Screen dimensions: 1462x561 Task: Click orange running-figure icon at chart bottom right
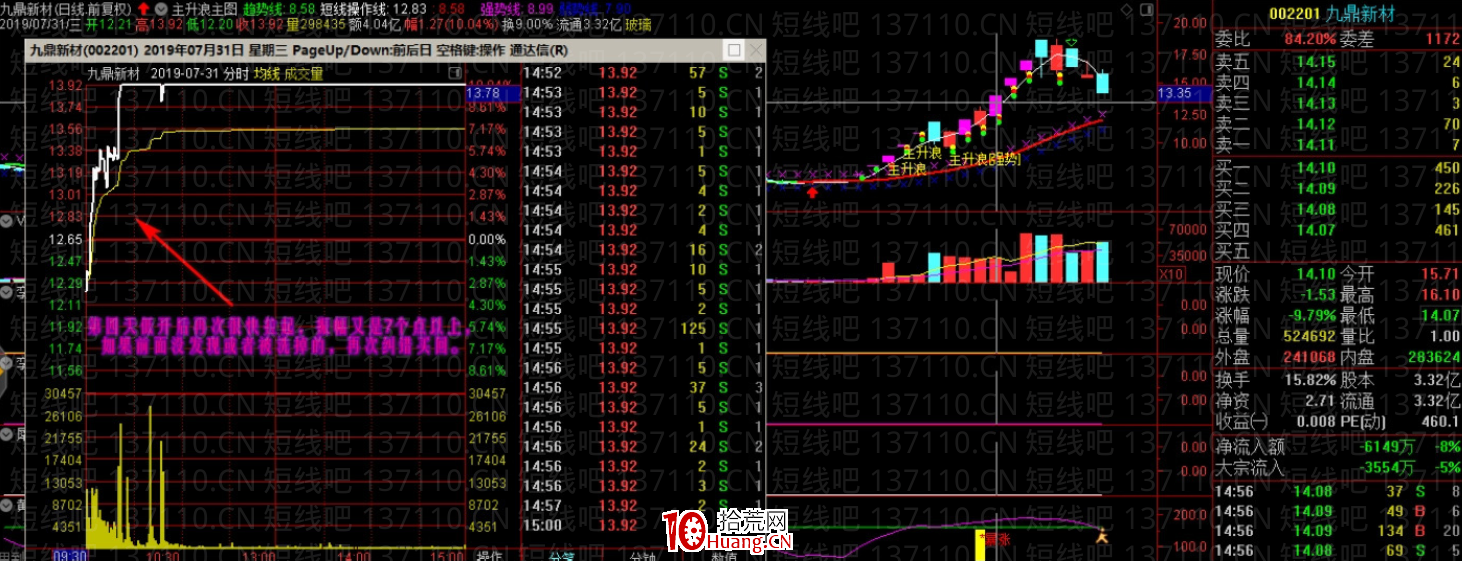[x=1103, y=537]
